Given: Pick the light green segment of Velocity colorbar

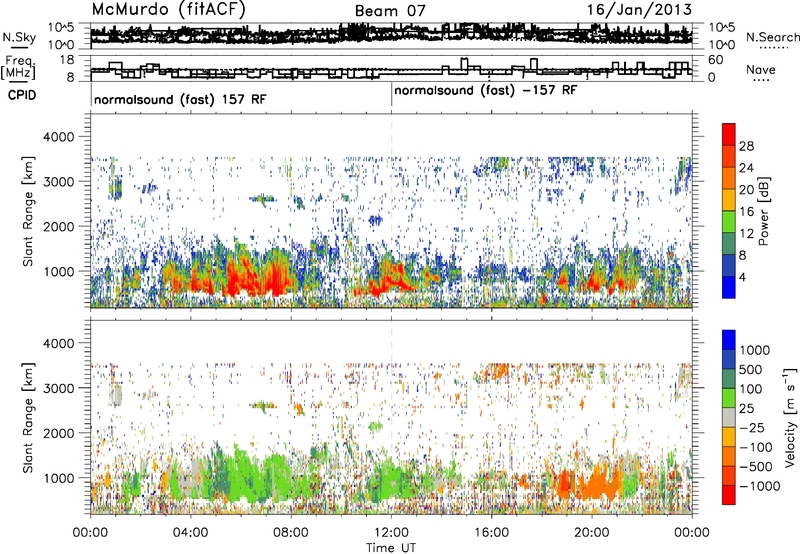Looking at the screenshot, I should click(x=729, y=398).
